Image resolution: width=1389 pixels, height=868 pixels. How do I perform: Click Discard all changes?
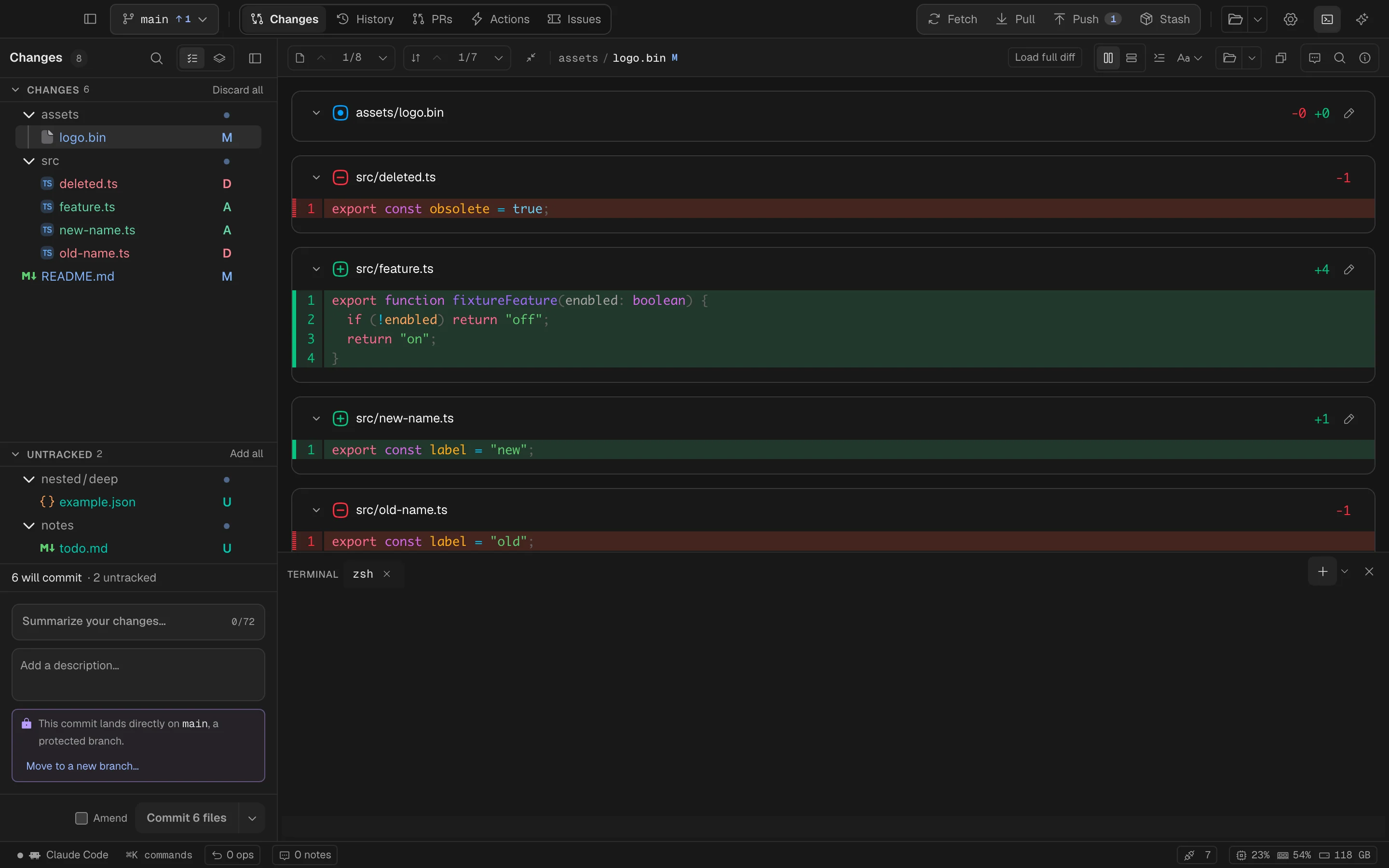point(238,90)
